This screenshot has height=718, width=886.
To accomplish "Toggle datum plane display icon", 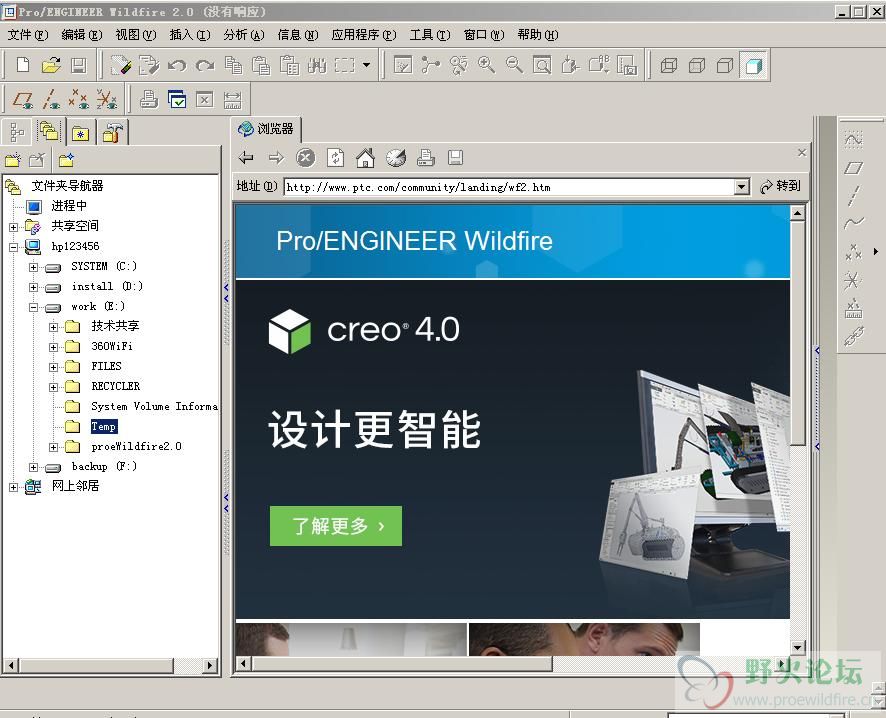I will 23,99.
